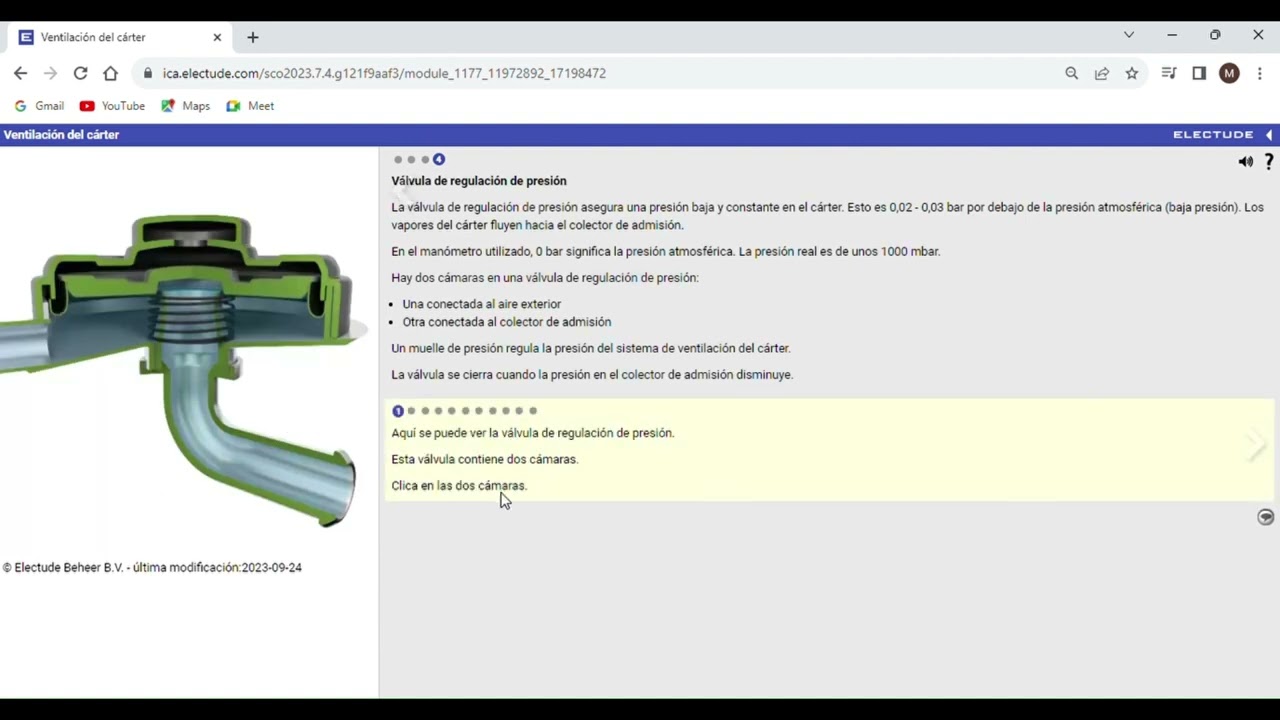Image resolution: width=1280 pixels, height=720 pixels.
Task: Select current lesson page indicator 4
Action: point(438,160)
